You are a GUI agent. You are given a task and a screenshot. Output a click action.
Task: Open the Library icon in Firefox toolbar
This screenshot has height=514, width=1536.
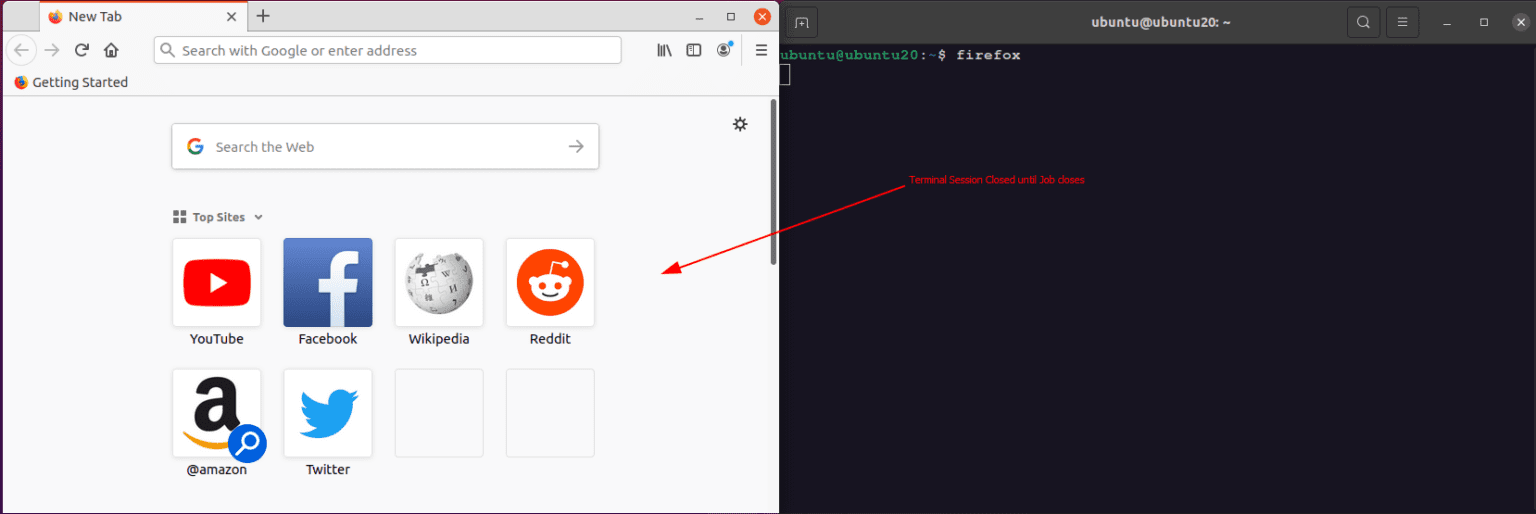coord(664,50)
